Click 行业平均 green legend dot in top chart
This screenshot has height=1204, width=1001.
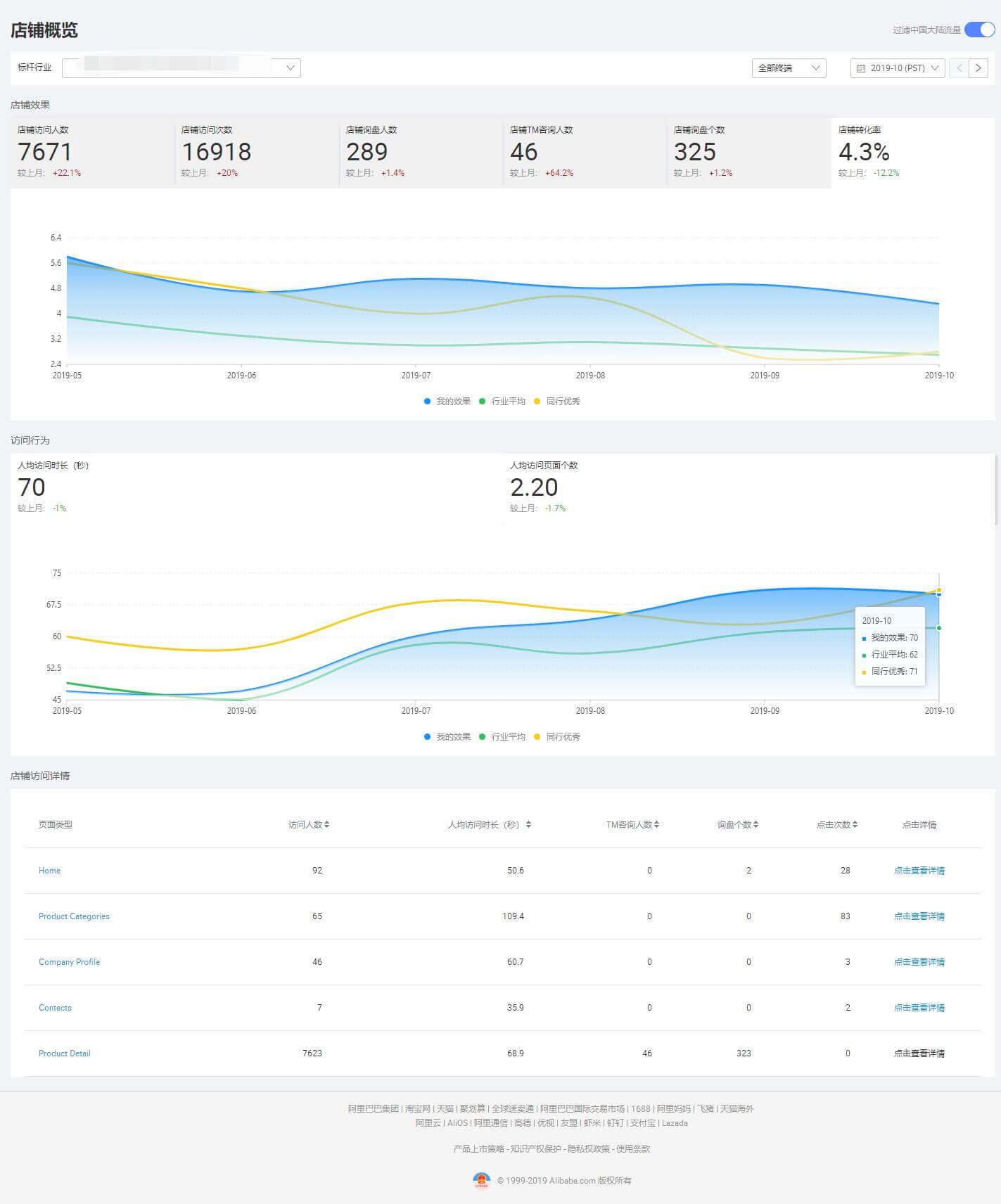point(482,402)
